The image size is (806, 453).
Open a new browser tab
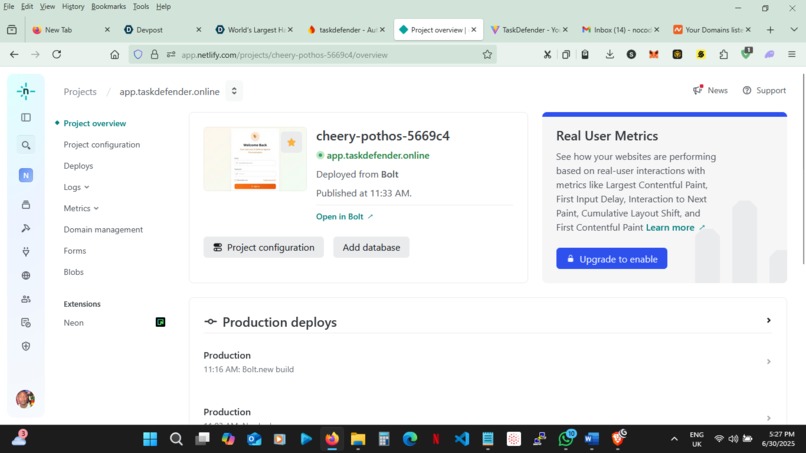tap(770, 30)
